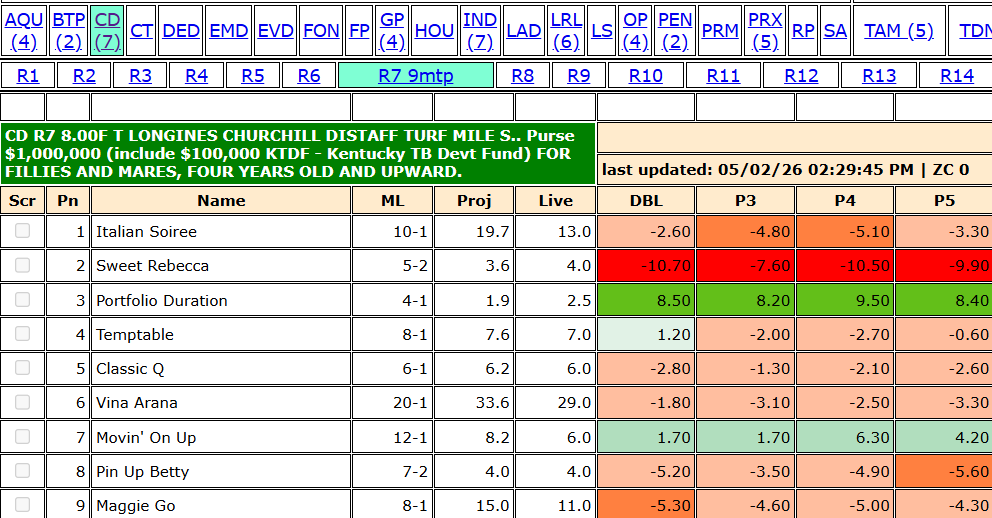
Task: Toggle scratch checkbox for Movin' On Up
Action: pyautogui.click(x=22, y=436)
